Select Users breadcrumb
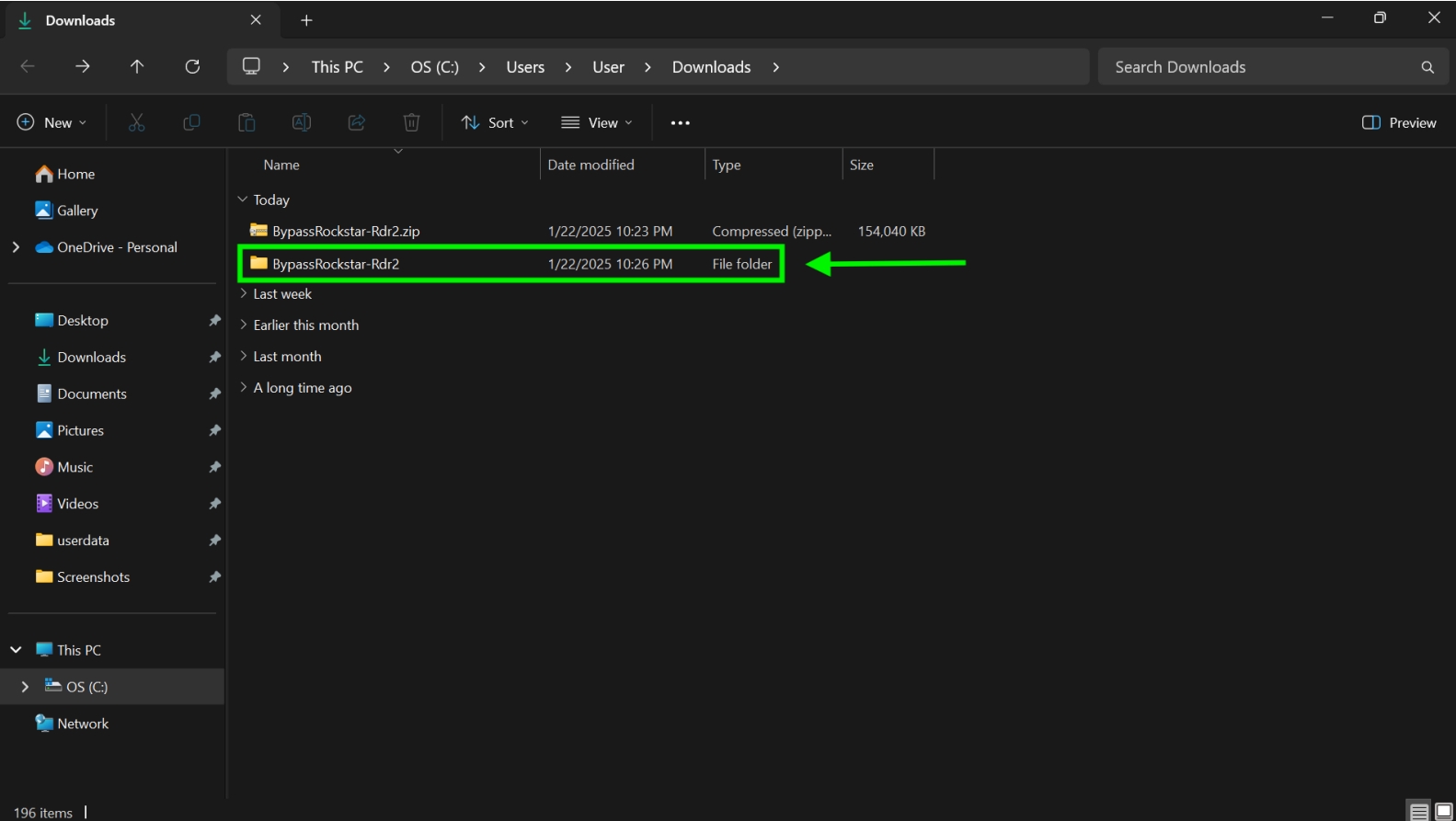This screenshot has height=821, width=1456. (525, 67)
